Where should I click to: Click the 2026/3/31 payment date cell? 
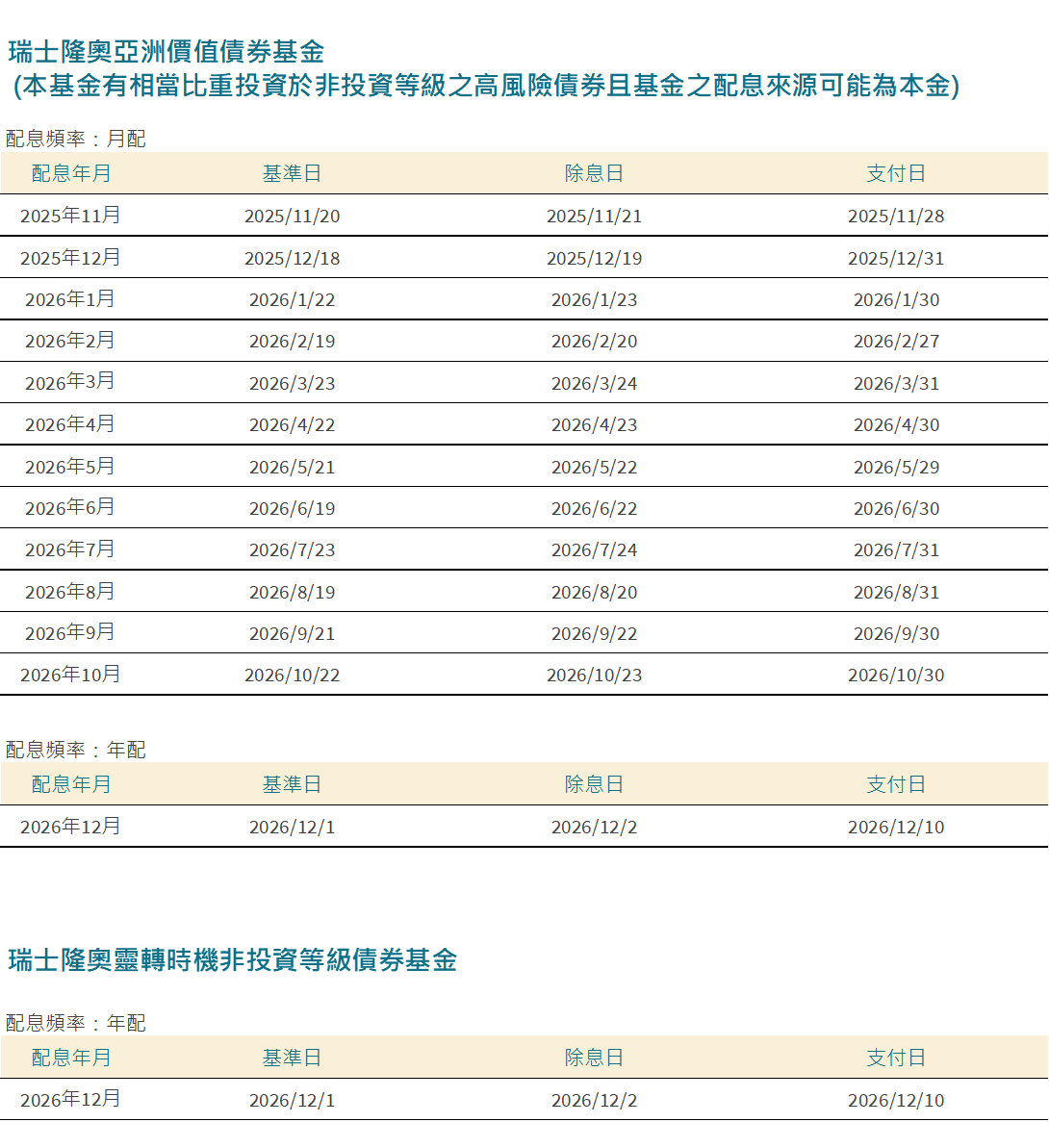tap(896, 383)
